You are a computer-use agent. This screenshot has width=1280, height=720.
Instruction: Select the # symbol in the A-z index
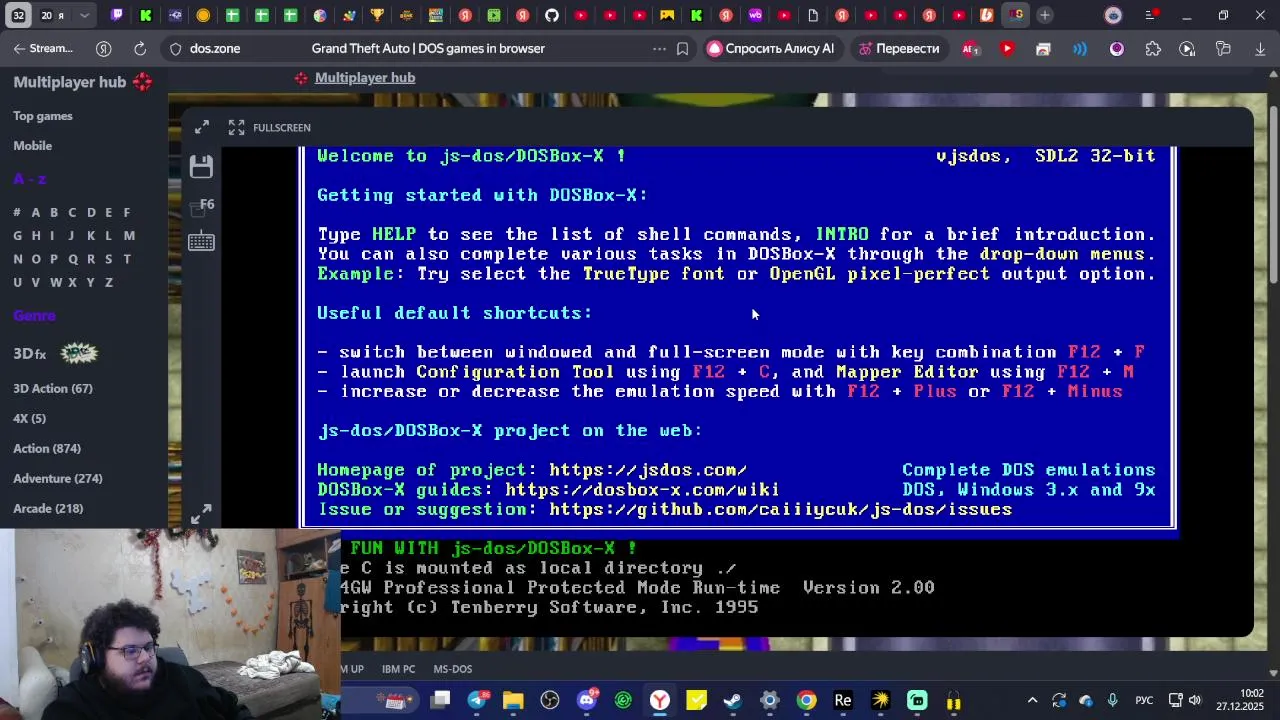coord(17,212)
